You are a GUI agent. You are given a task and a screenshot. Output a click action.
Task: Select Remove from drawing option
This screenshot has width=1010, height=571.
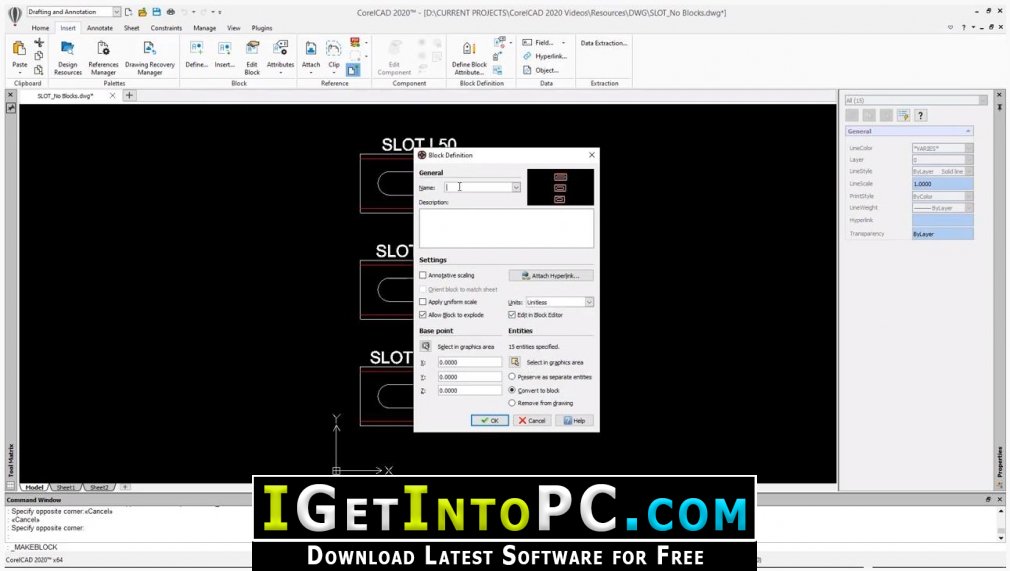(512, 403)
